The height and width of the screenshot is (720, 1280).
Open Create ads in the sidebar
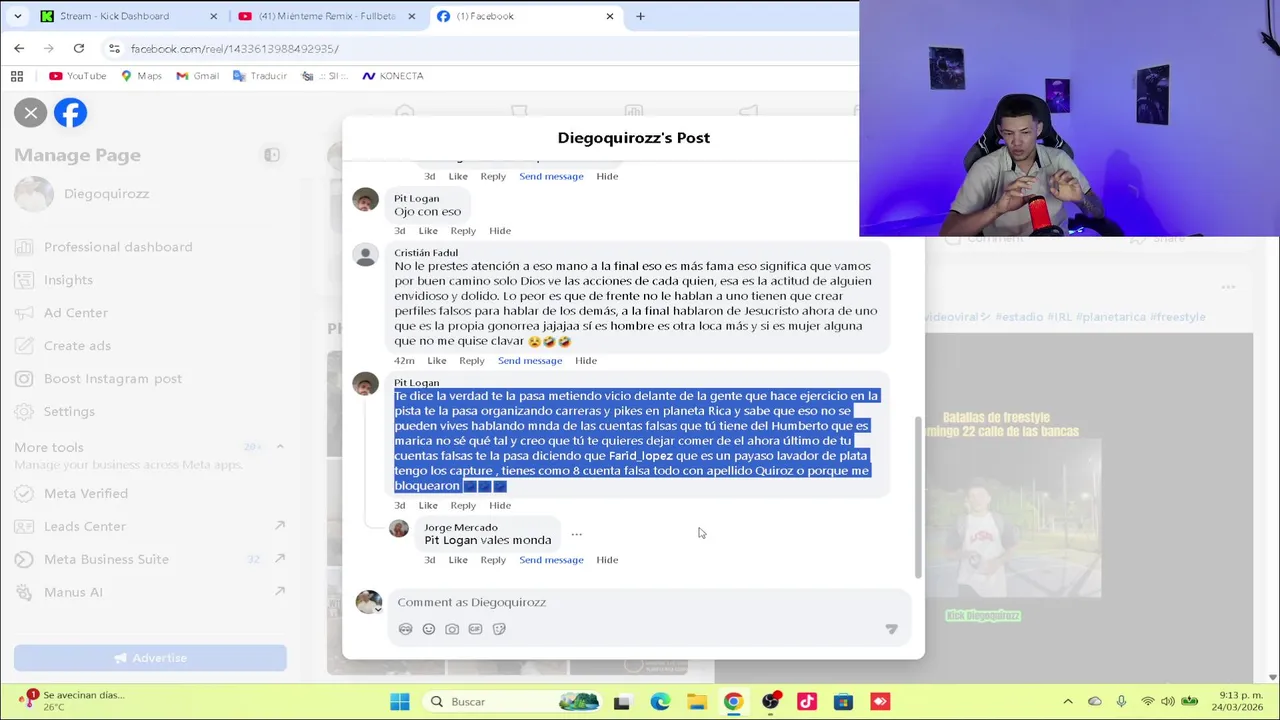coord(77,346)
